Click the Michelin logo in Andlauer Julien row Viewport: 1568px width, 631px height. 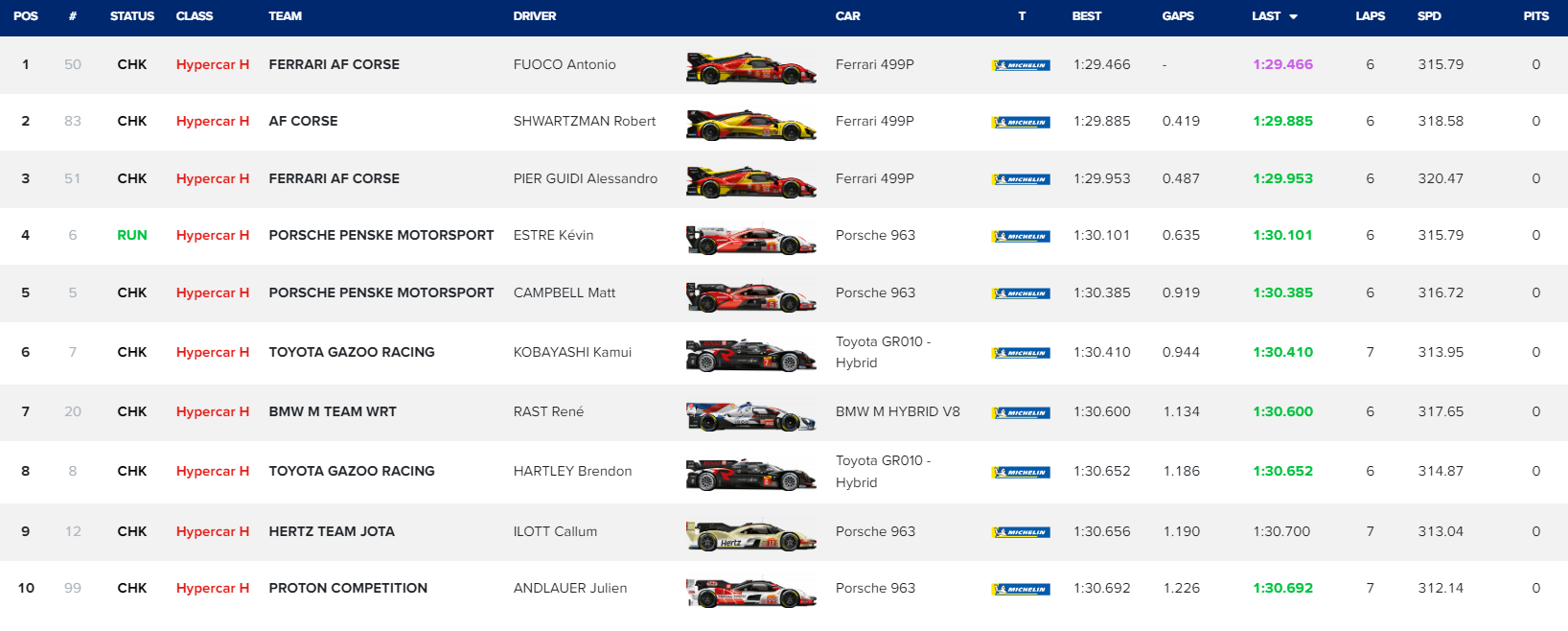(1021, 589)
